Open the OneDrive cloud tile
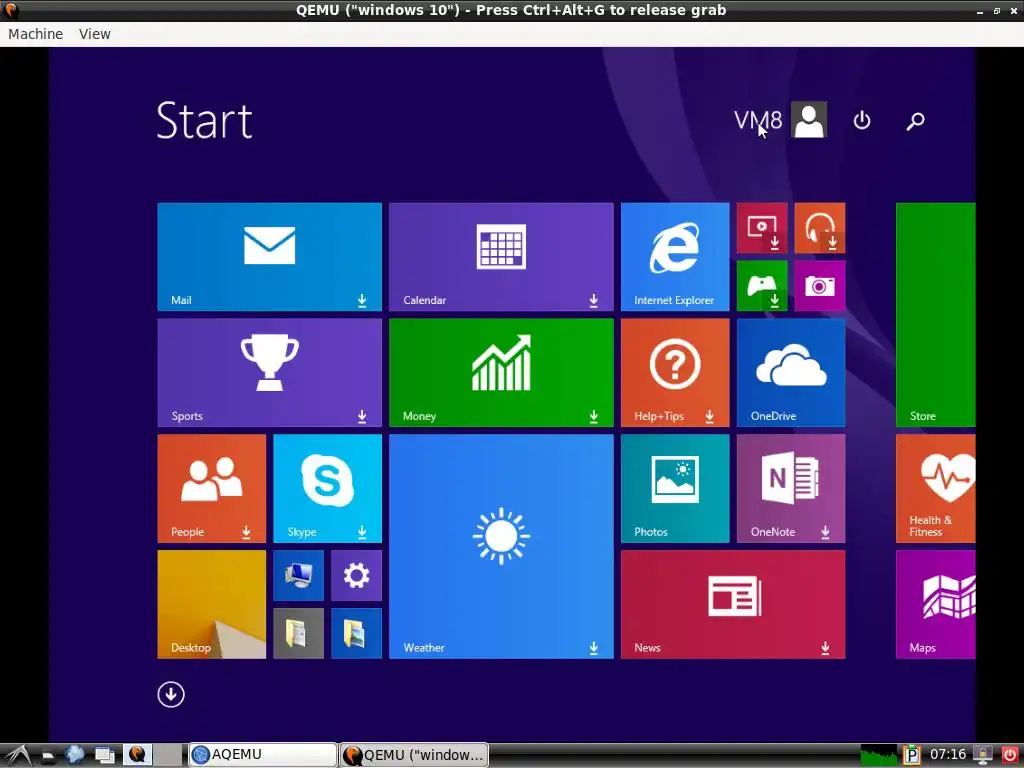 [791, 372]
